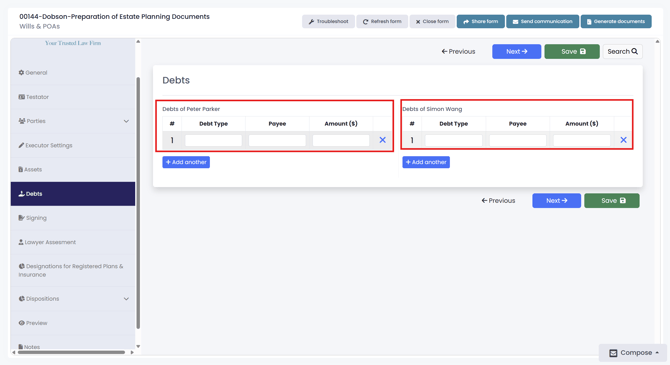
Task: Open Testator section in sidebar
Action: [x=73, y=97]
